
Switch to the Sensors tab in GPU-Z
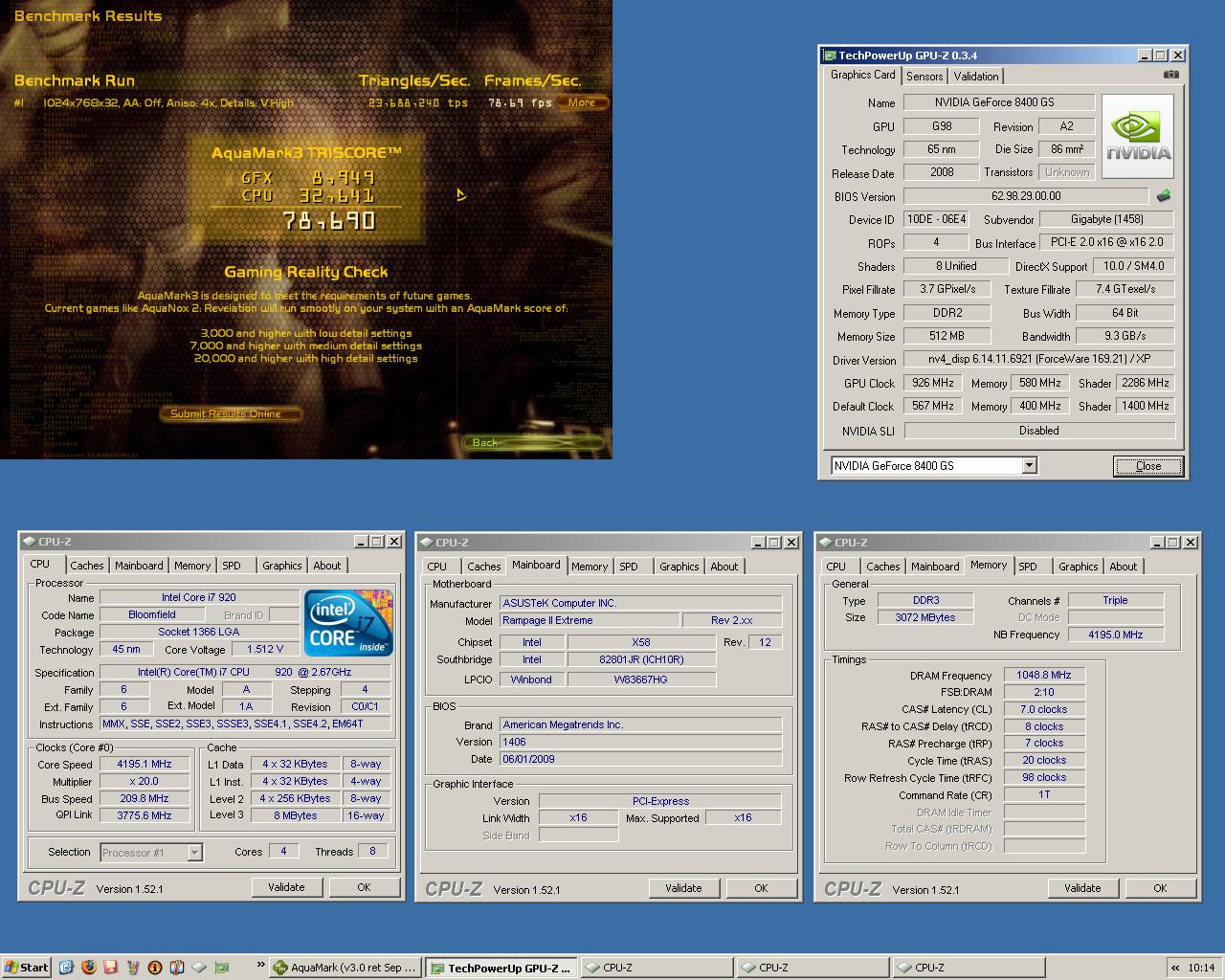pyautogui.click(x=924, y=76)
